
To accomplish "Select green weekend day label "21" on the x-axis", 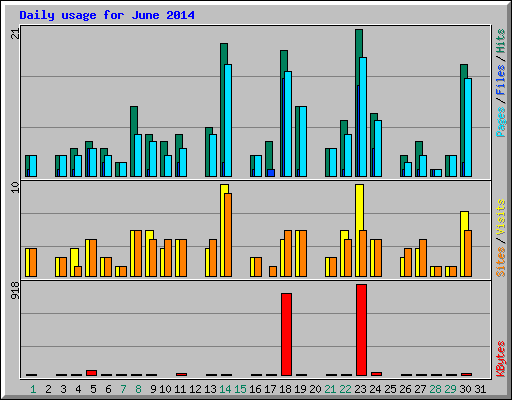I will (x=330, y=389).
